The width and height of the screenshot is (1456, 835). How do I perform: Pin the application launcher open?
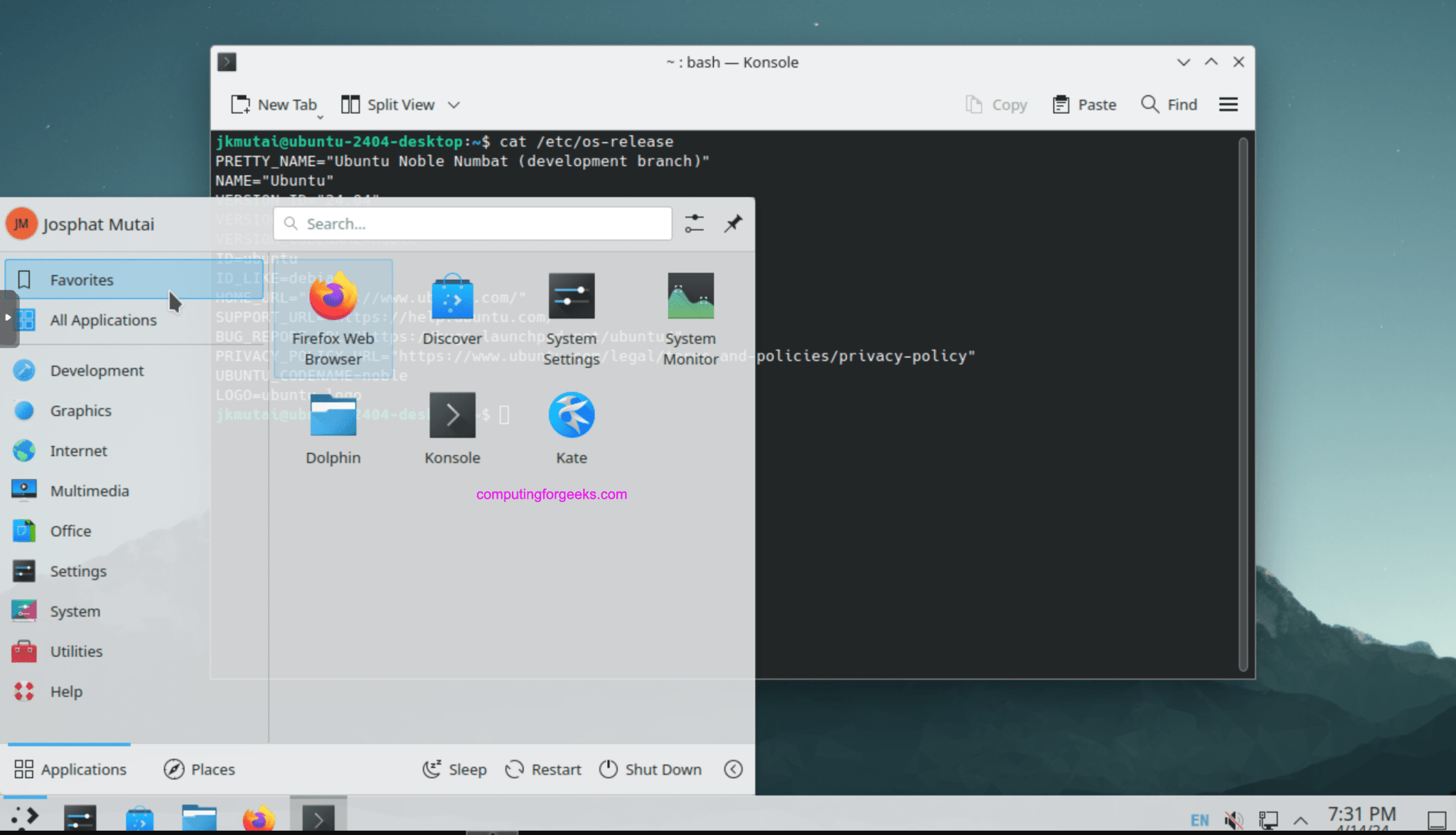point(732,223)
